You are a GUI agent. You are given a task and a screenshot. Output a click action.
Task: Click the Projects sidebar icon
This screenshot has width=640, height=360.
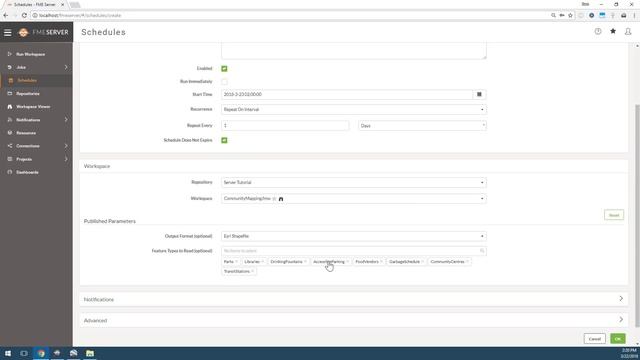pos(10,159)
